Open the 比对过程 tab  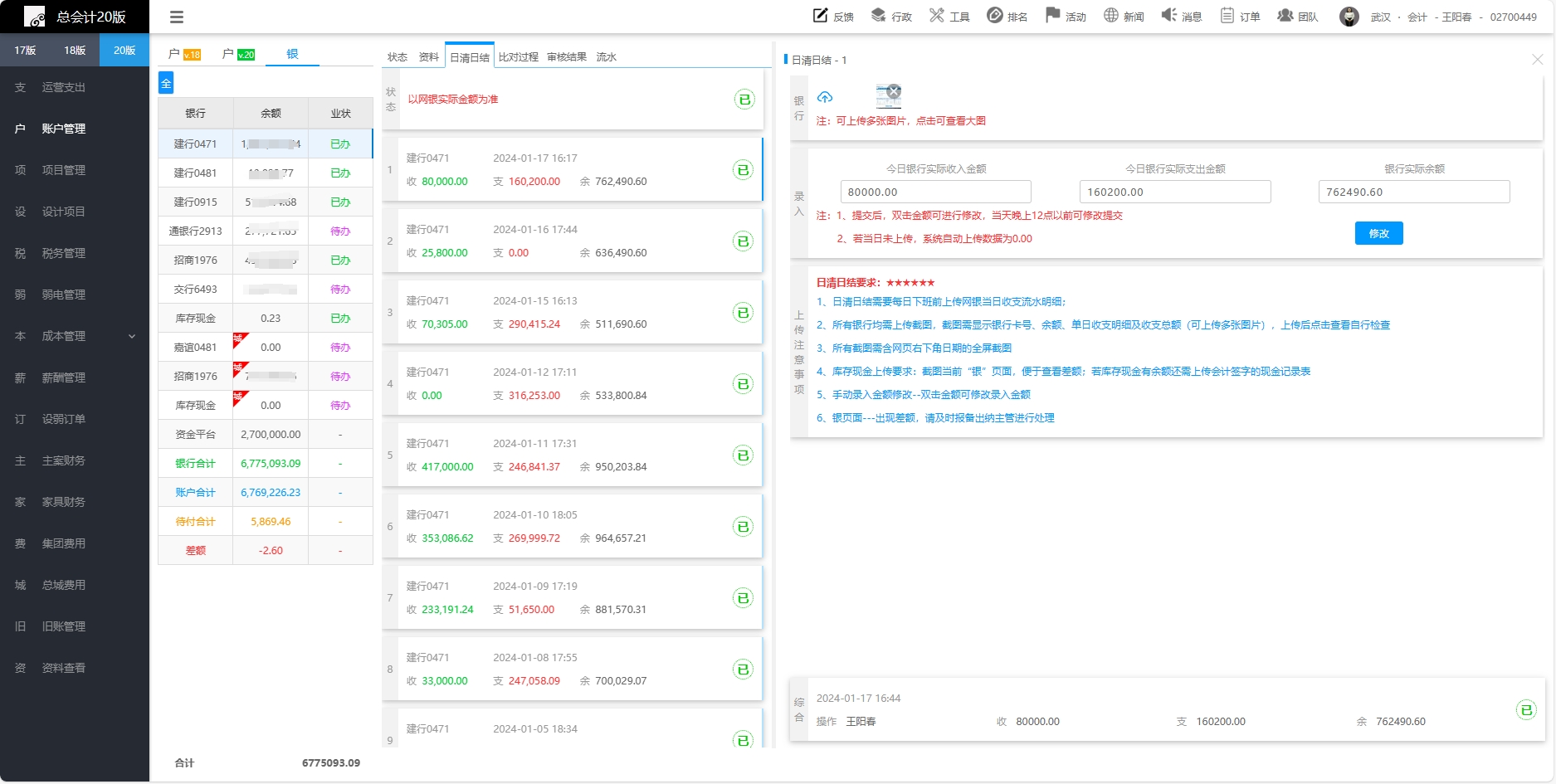(519, 57)
